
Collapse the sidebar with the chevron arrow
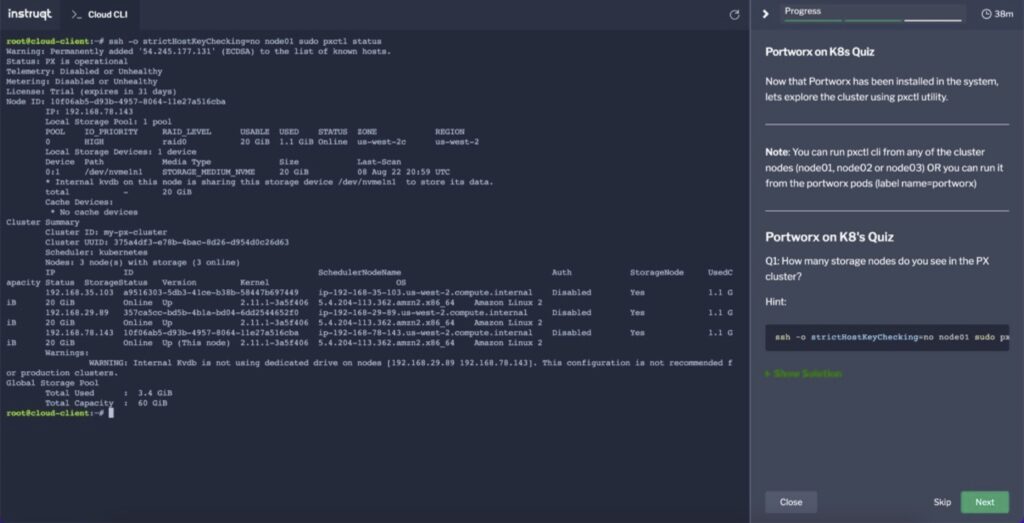coord(766,14)
